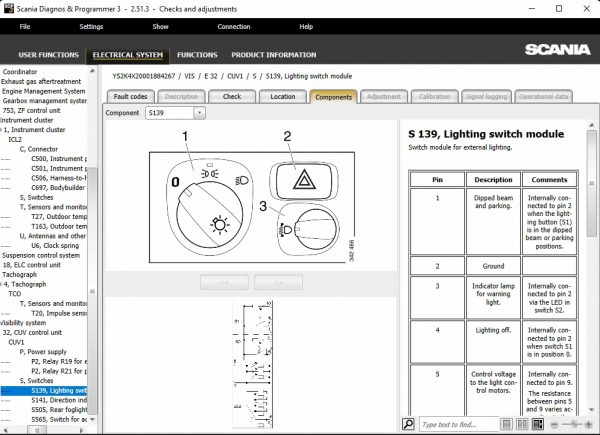Screen dimensions: 600x435
Task: Select 'S141, Direction indicator' tree item
Action: click(x=59, y=400)
